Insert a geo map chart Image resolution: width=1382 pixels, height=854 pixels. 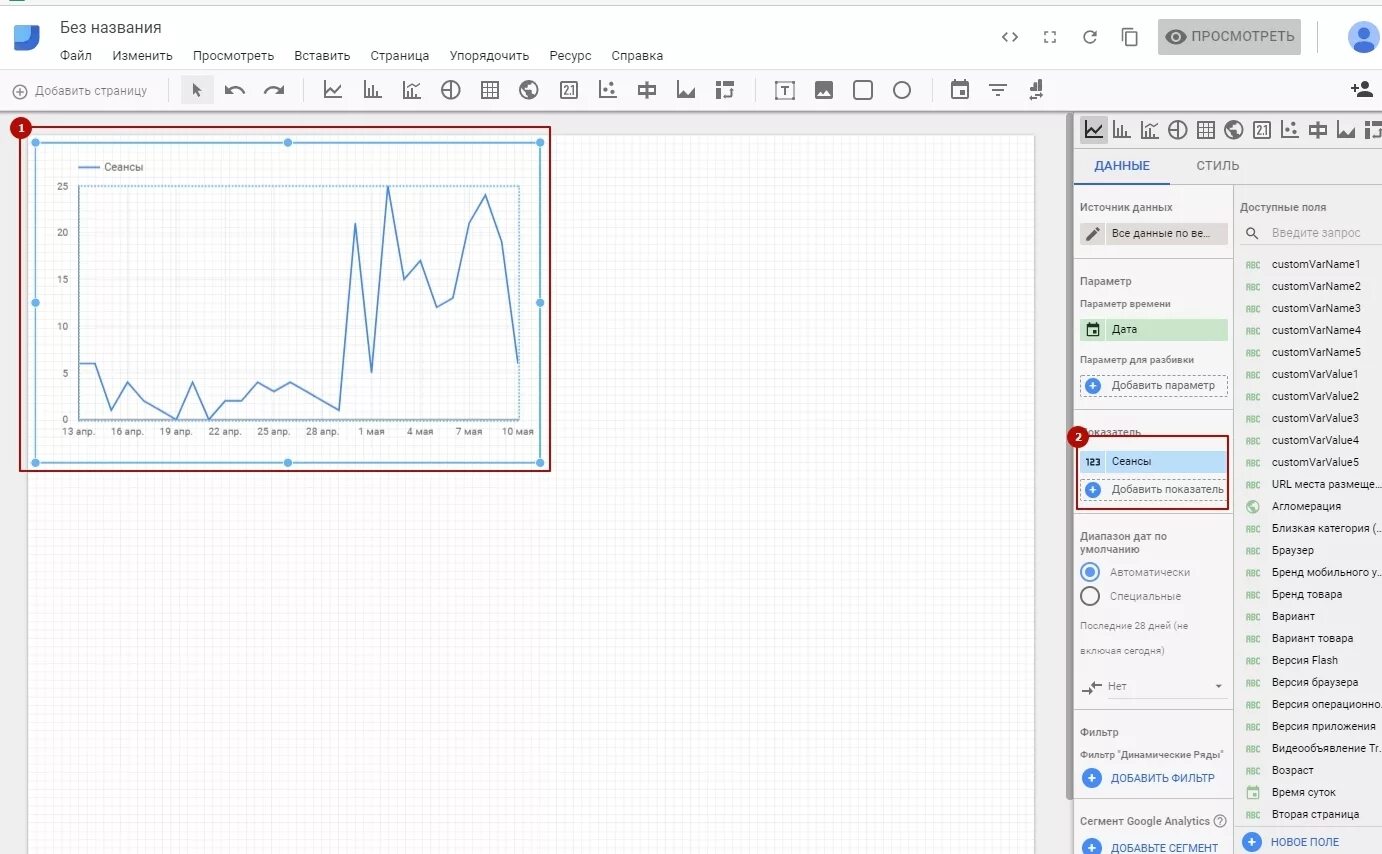click(x=529, y=90)
